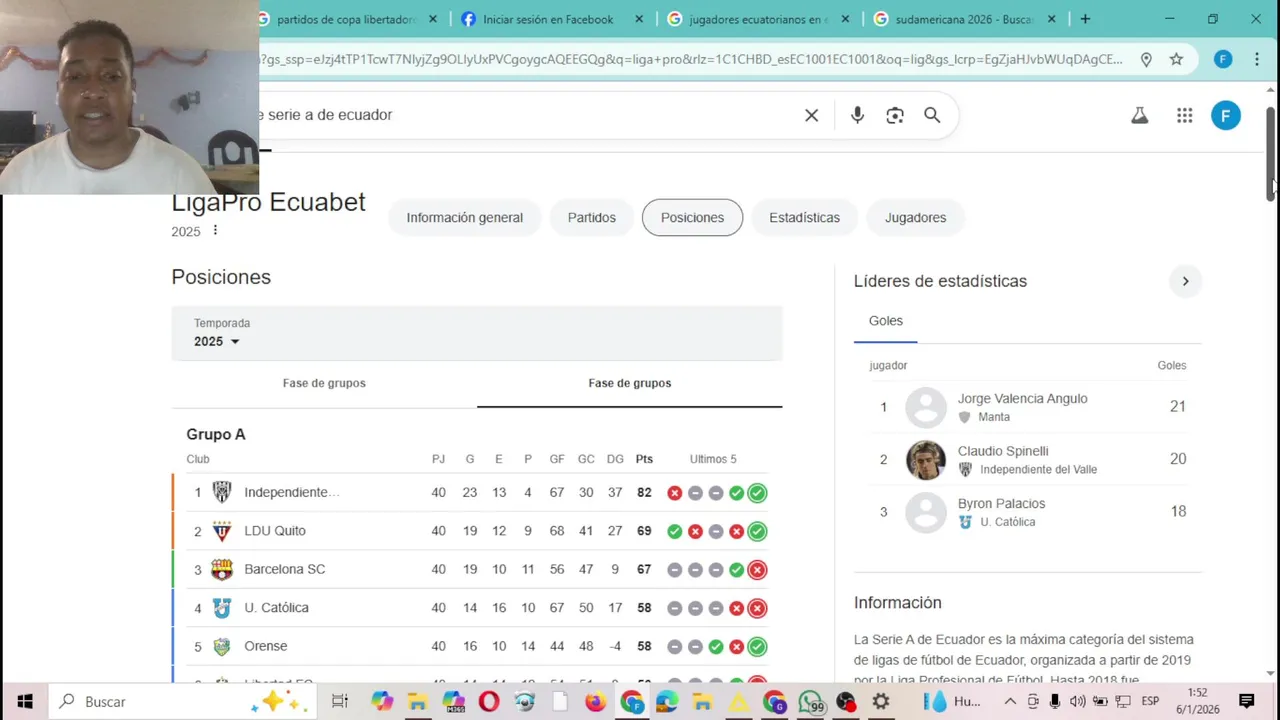Viewport: 1280px width, 720px height.
Task: Switch to partidos de copa libertadores tab
Action: 345,19
